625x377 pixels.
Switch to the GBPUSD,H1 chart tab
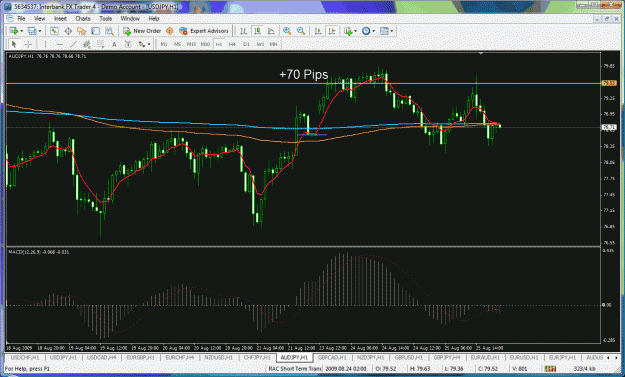click(409, 357)
